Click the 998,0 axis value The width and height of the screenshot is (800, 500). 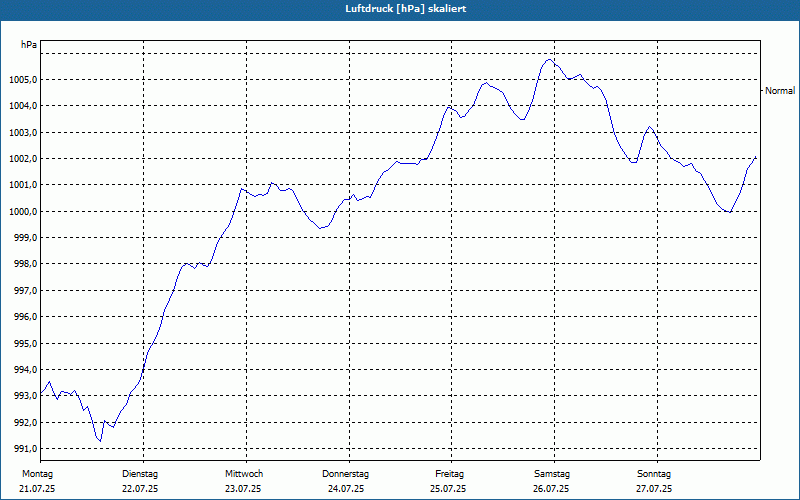point(25,264)
